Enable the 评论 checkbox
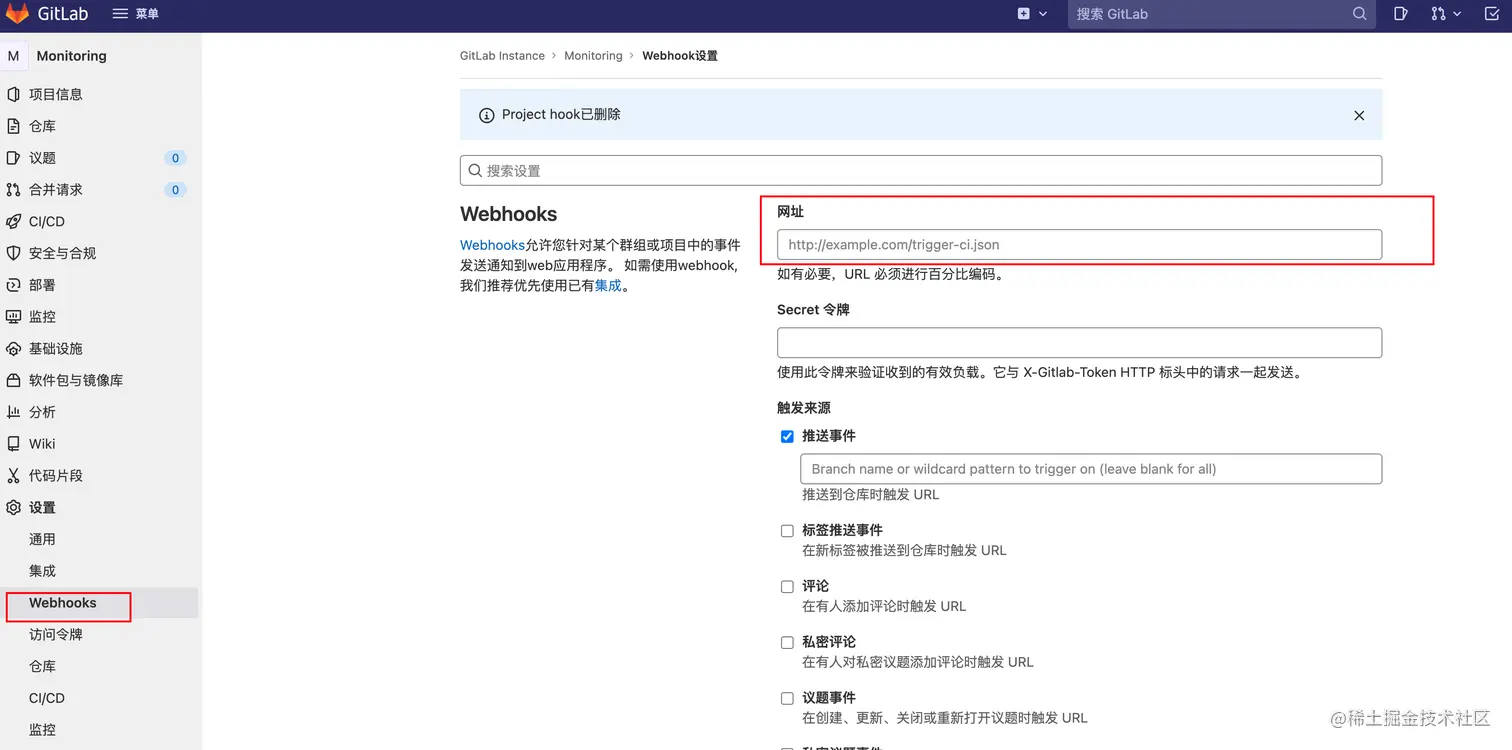 [x=787, y=587]
